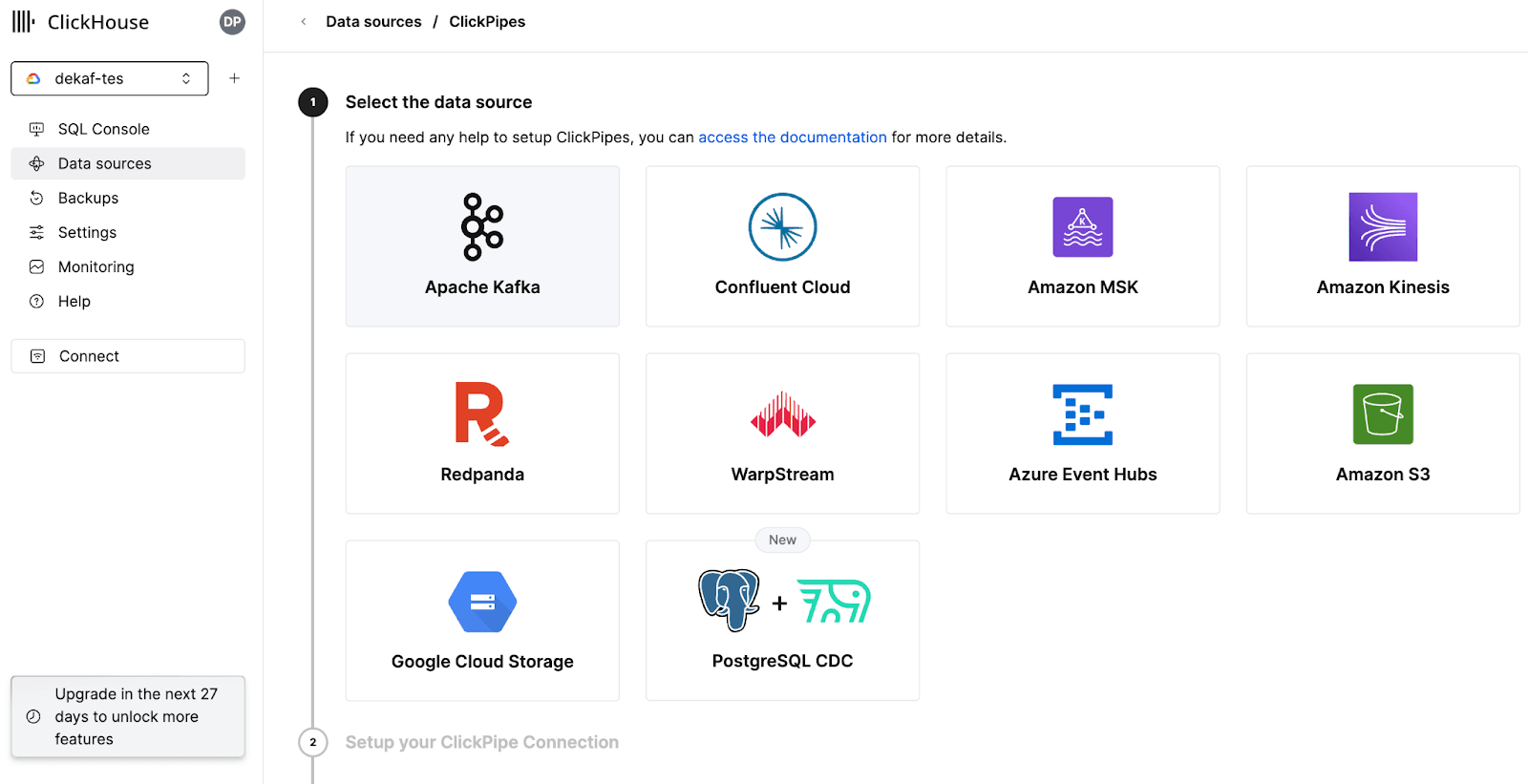Click the plus icon to add service
The height and width of the screenshot is (784, 1528).
[x=234, y=78]
